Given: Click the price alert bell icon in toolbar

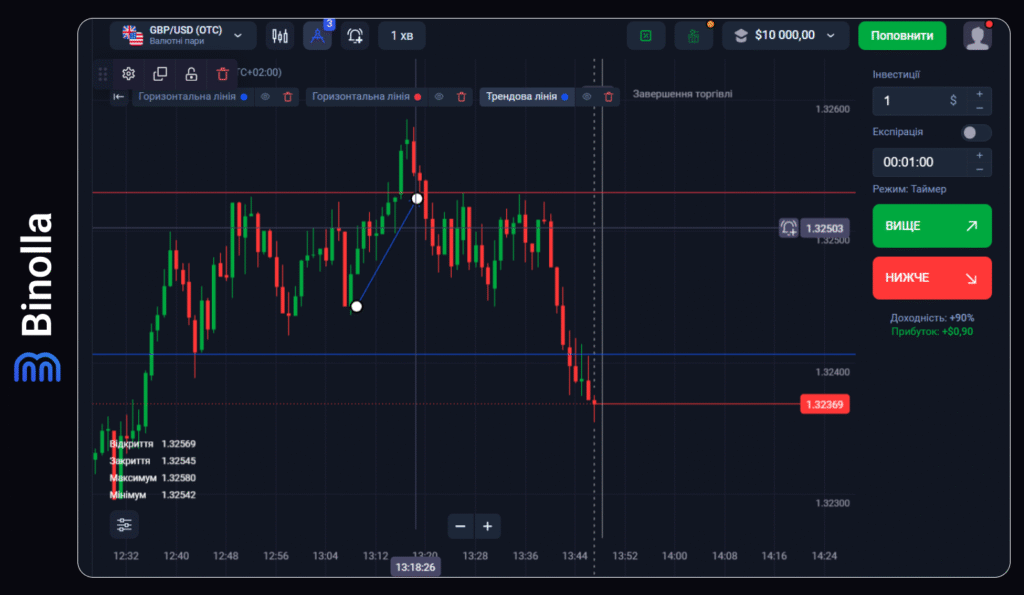Looking at the screenshot, I should tap(355, 36).
